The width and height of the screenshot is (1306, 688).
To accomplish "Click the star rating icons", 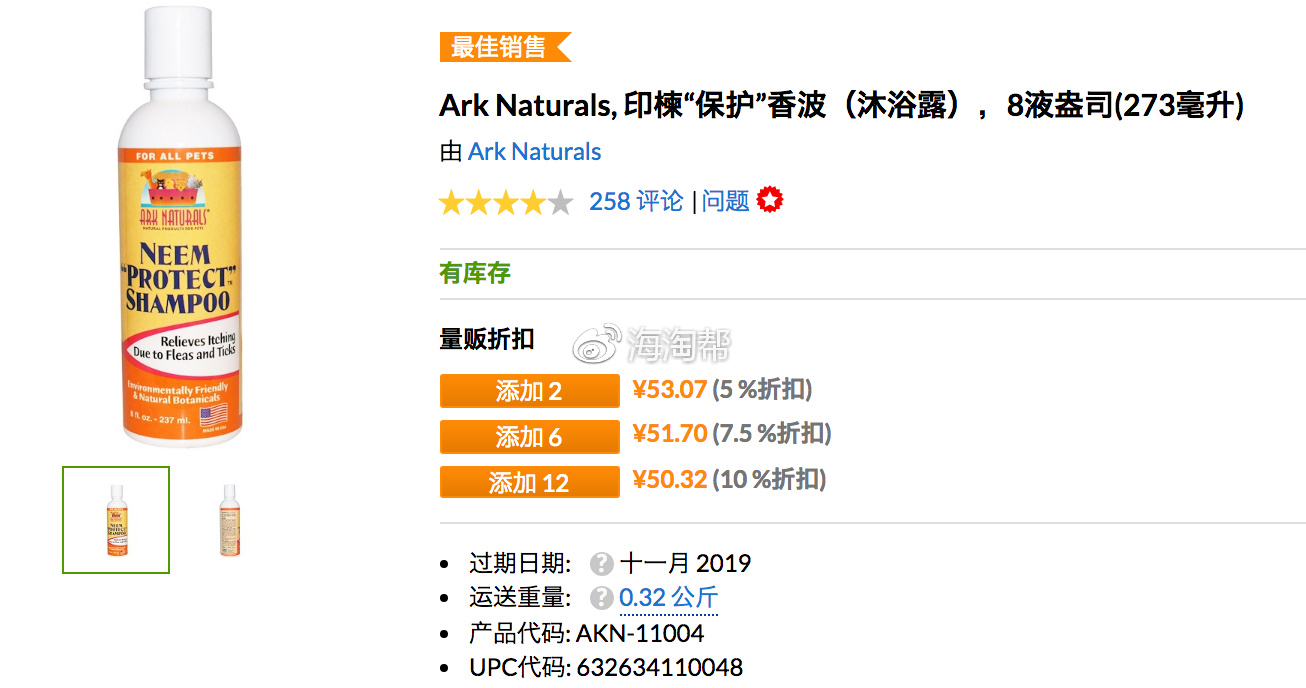I will pyautogui.click(x=506, y=202).
